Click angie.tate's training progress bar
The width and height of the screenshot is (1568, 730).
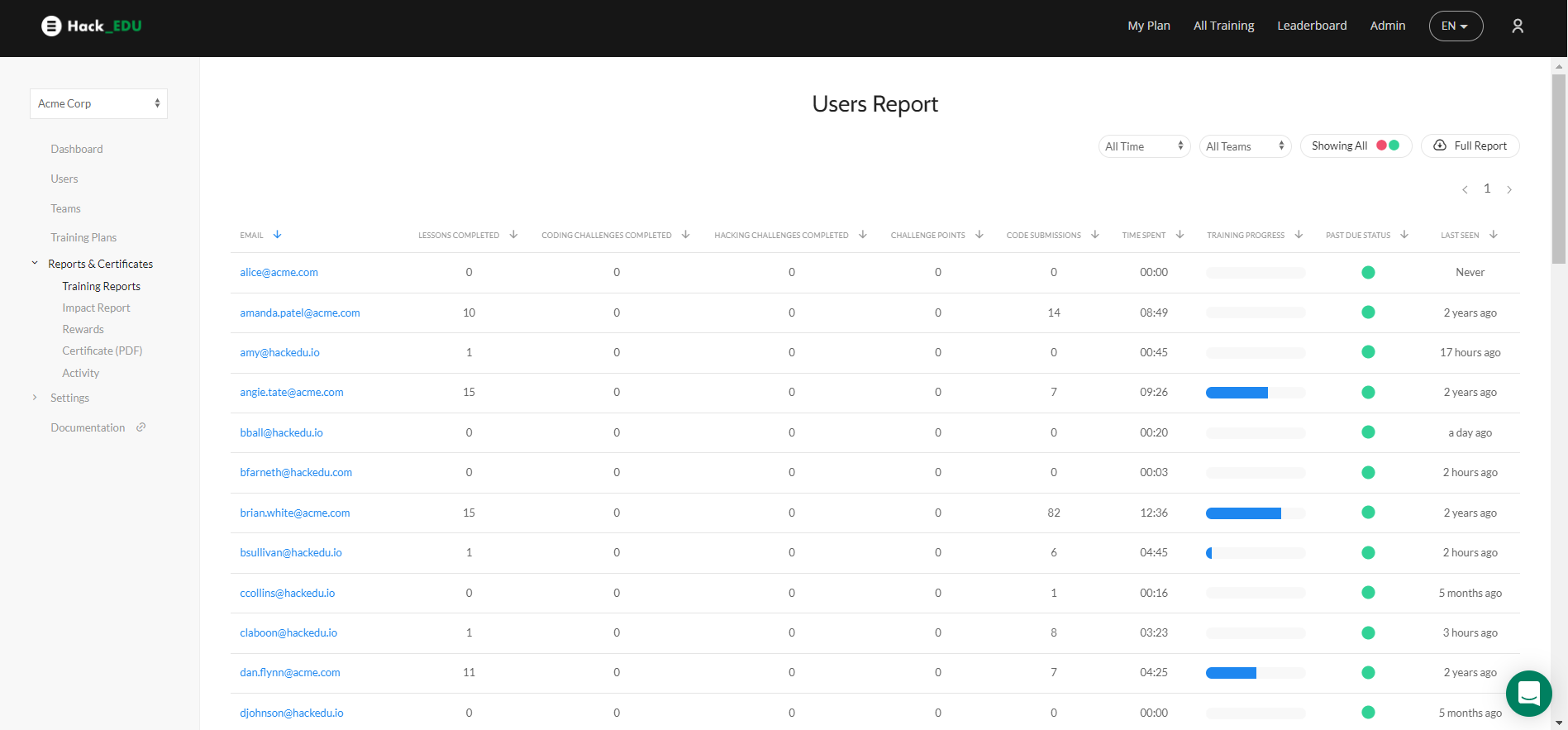[1255, 393]
